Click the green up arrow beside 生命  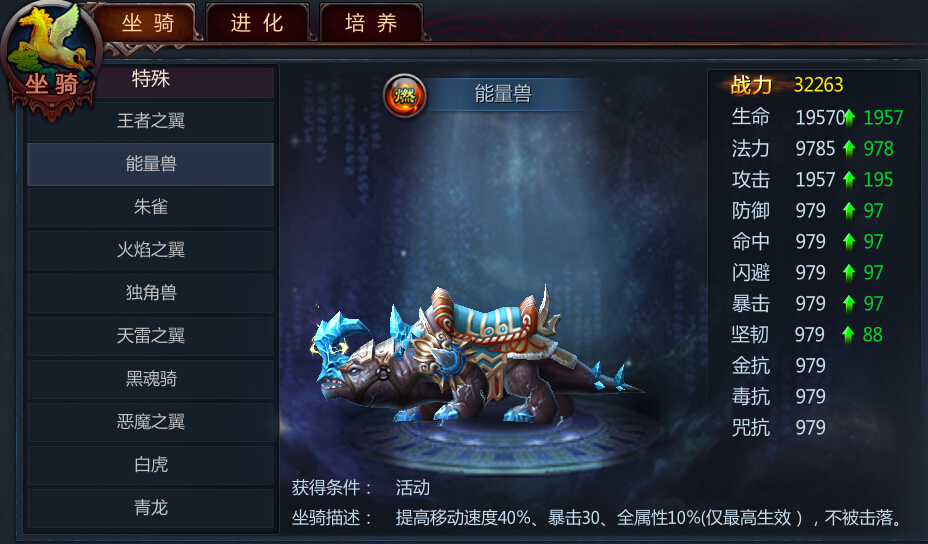tap(849, 118)
